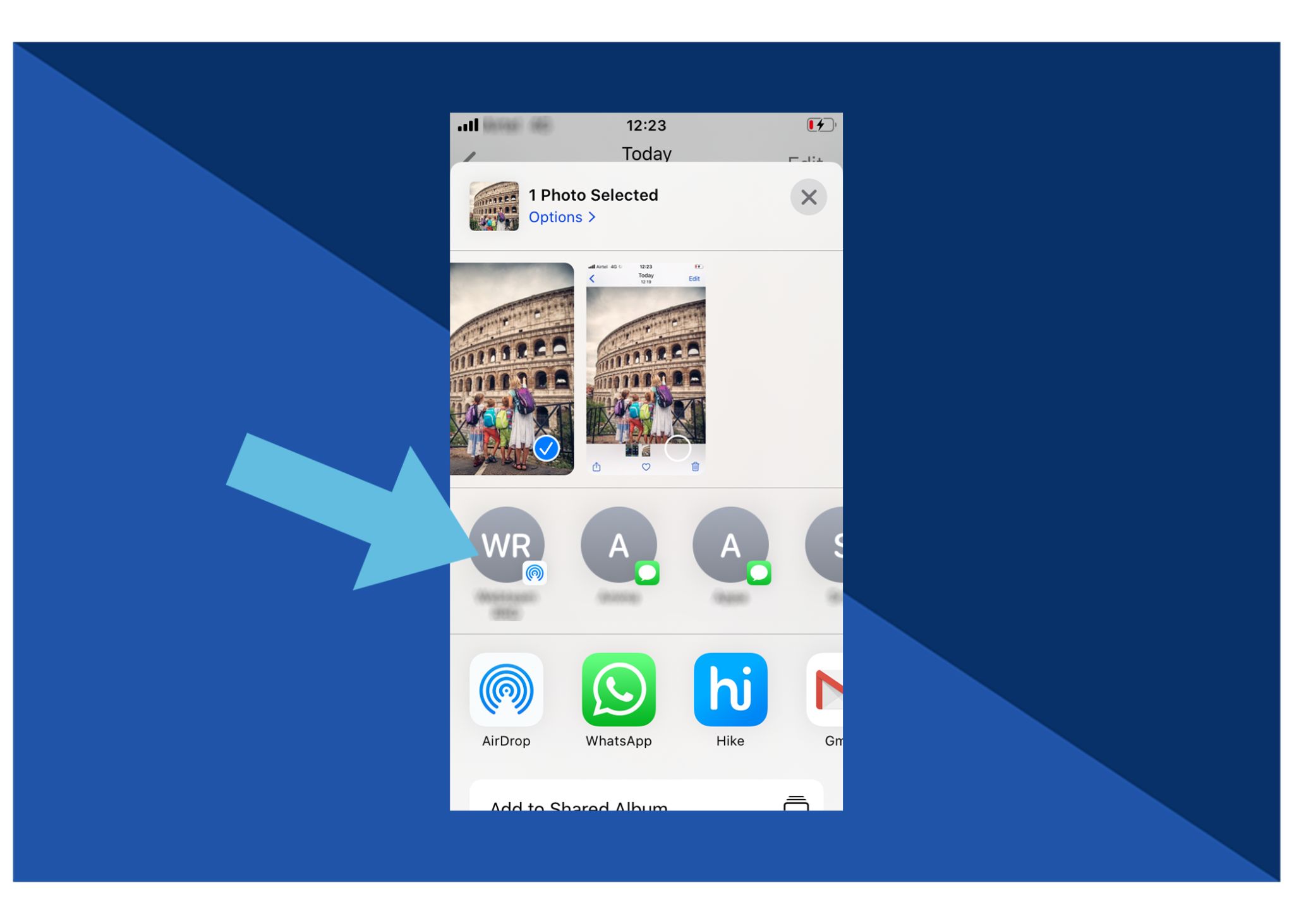This screenshot has height=924, width=1294.
Task: Toggle blue checkmark on selected photo
Action: [x=547, y=448]
